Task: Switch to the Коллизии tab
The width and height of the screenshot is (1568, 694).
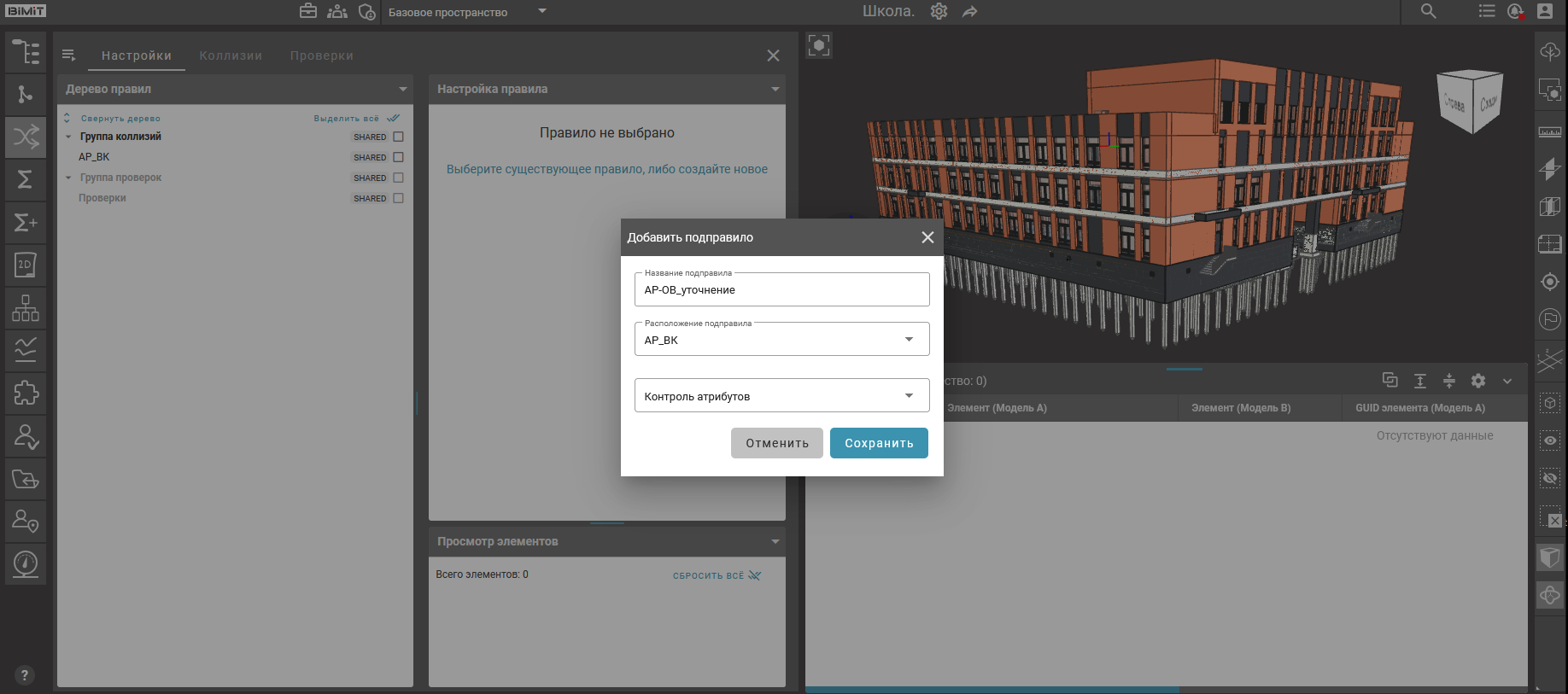Action: coord(231,55)
